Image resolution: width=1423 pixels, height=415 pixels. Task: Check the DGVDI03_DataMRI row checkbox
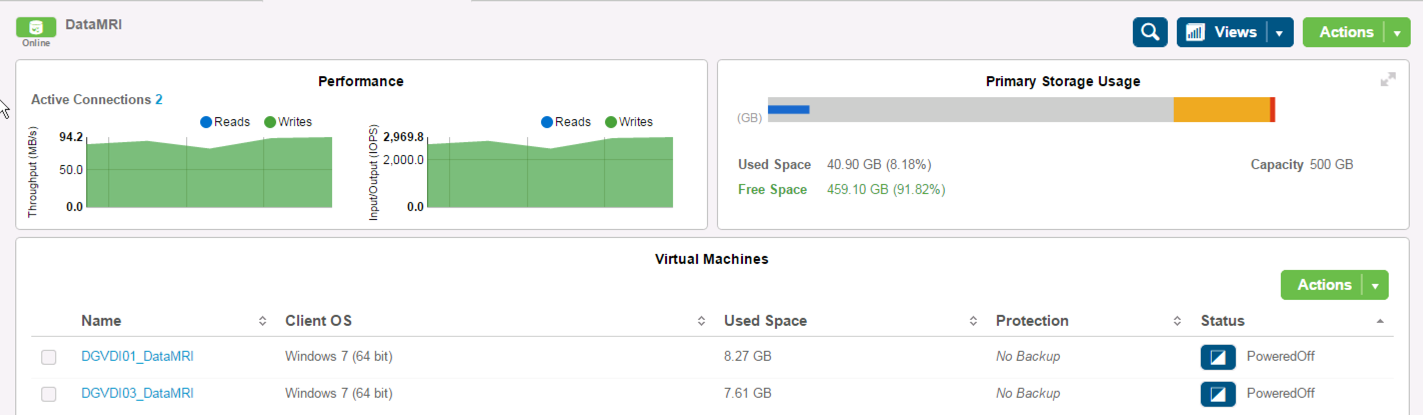[x=48, y=394]
